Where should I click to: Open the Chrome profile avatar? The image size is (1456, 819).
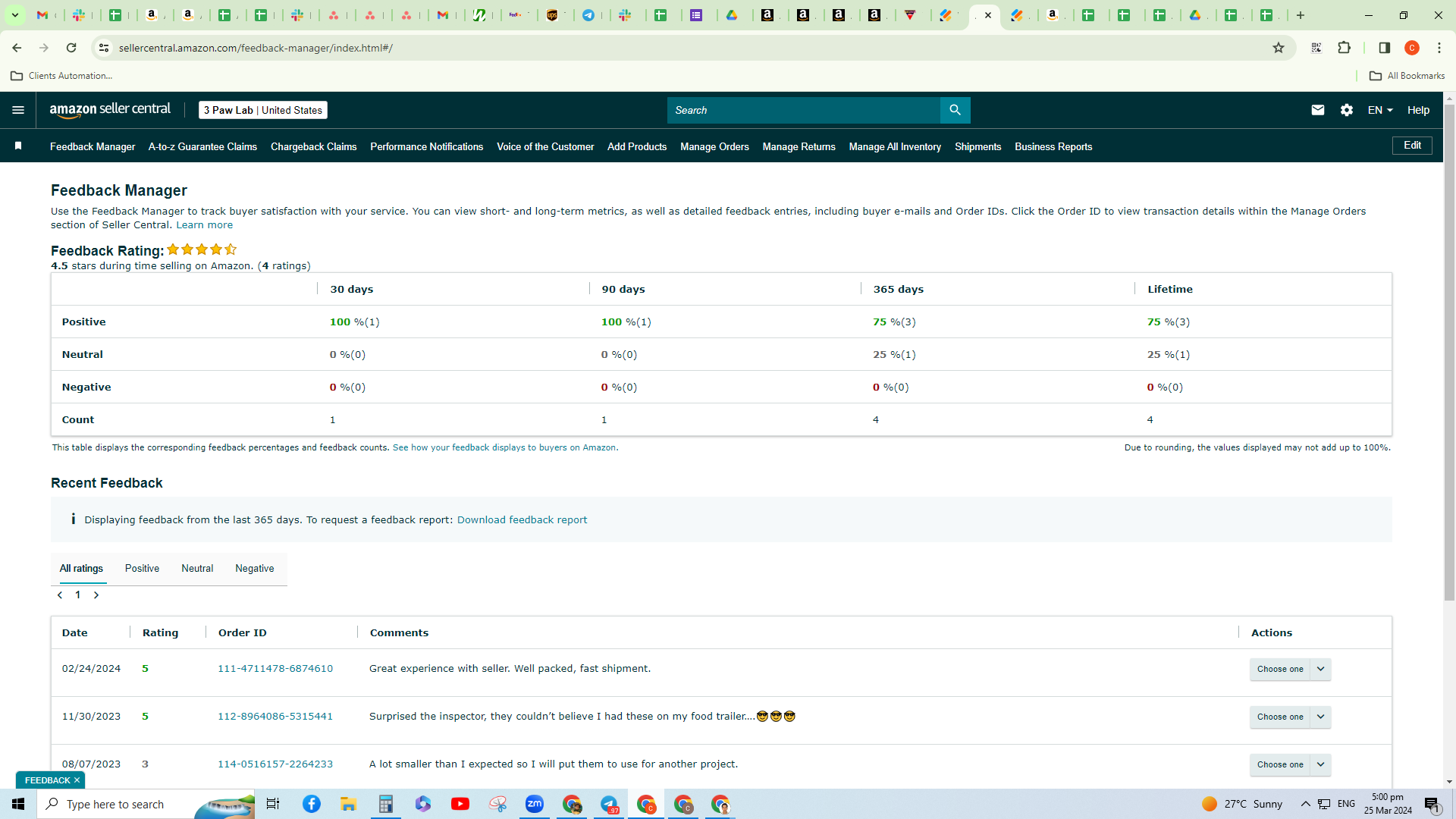(1412, 48)
